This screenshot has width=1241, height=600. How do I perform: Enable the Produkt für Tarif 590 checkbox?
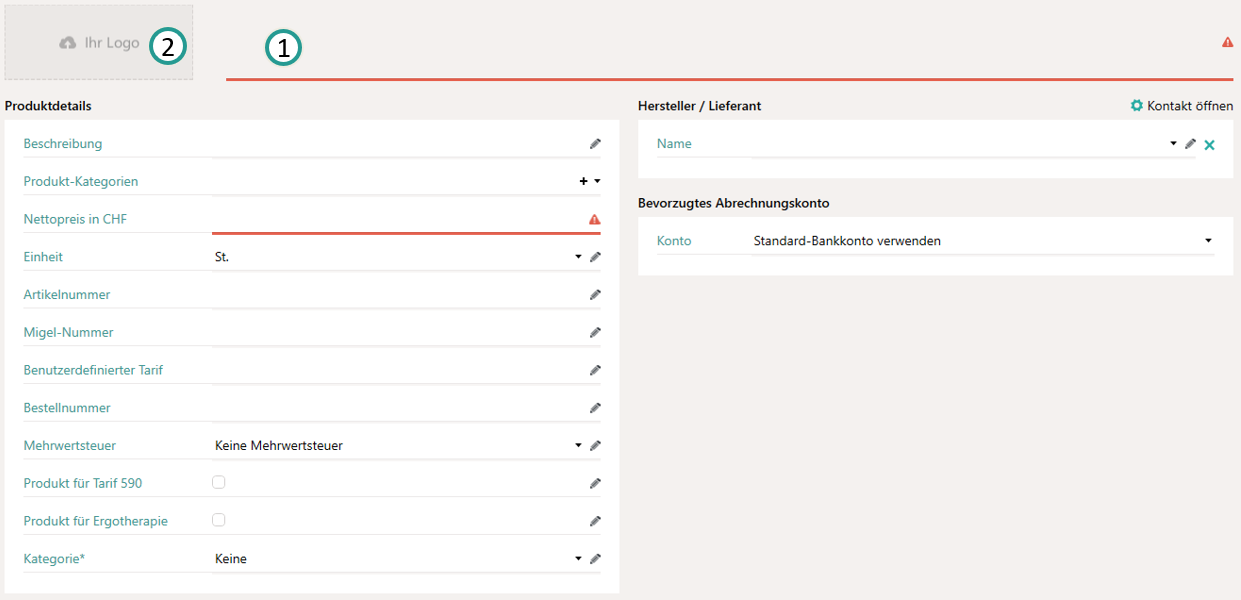(x=219, y=482)
